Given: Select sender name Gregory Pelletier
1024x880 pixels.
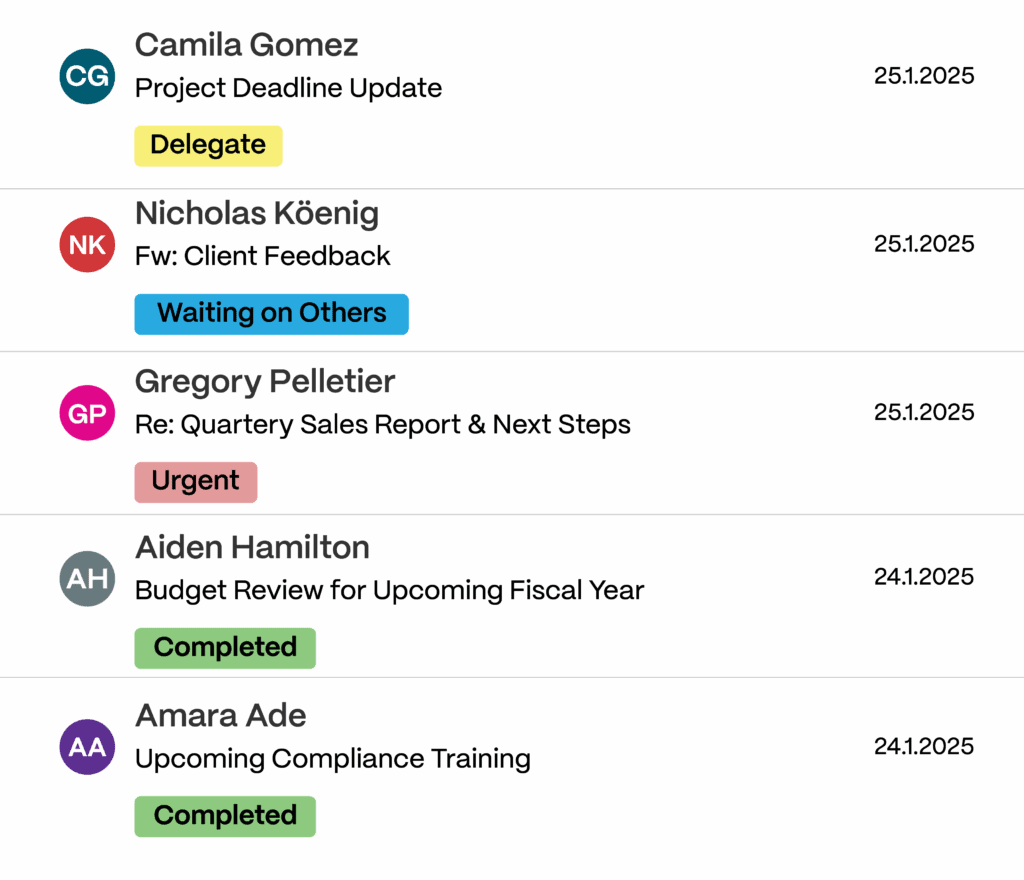Looking at the screenshot, I should 265,381.
